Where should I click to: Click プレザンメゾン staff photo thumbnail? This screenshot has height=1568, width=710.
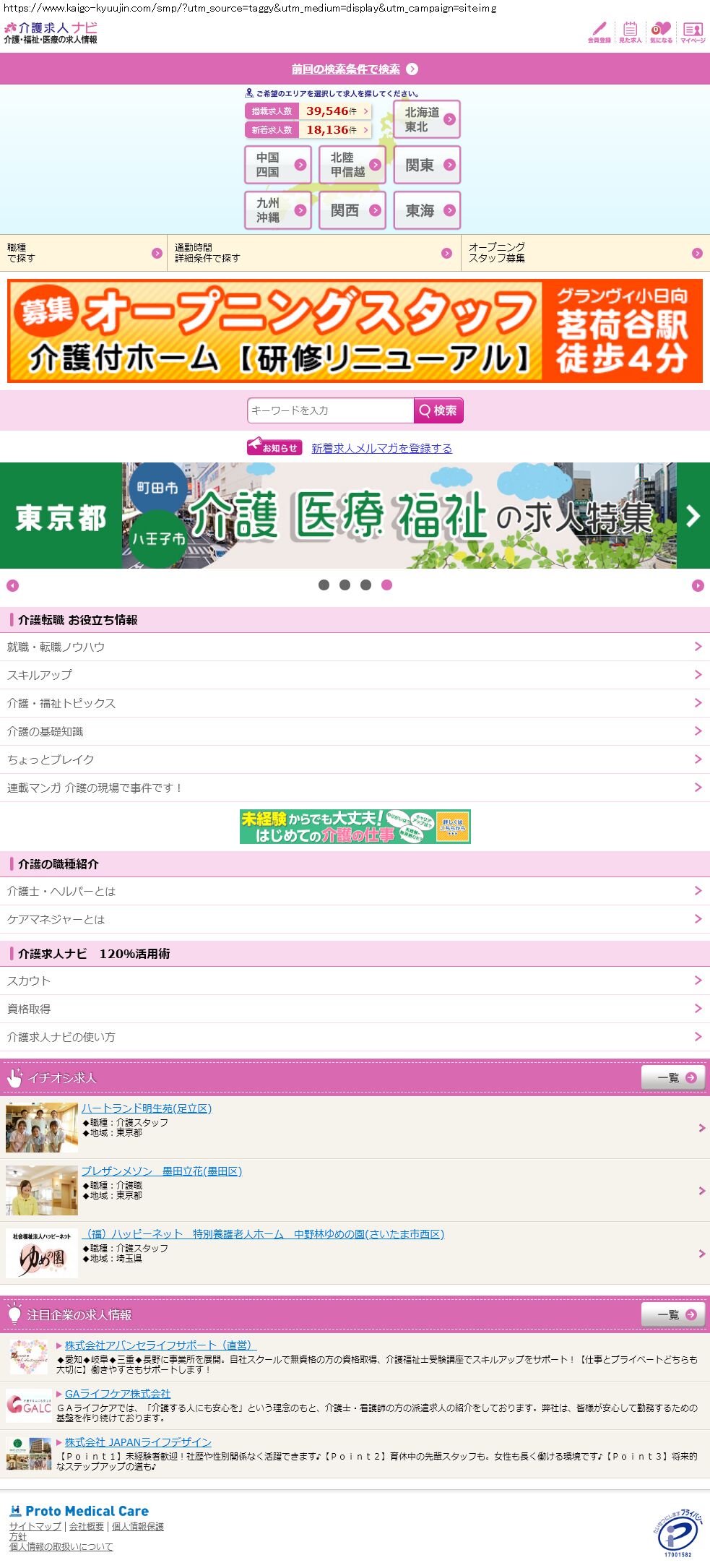(42, 1190)
